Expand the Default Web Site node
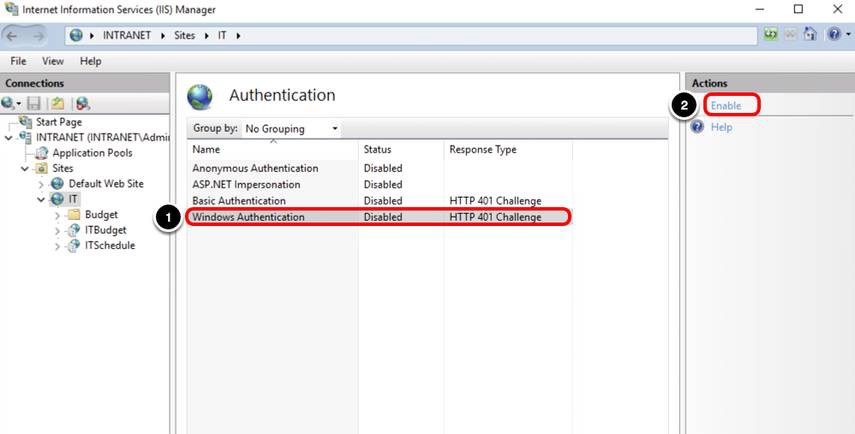This screenshot has width=855, height=434. pyautogui.click(x=41, y=184)
